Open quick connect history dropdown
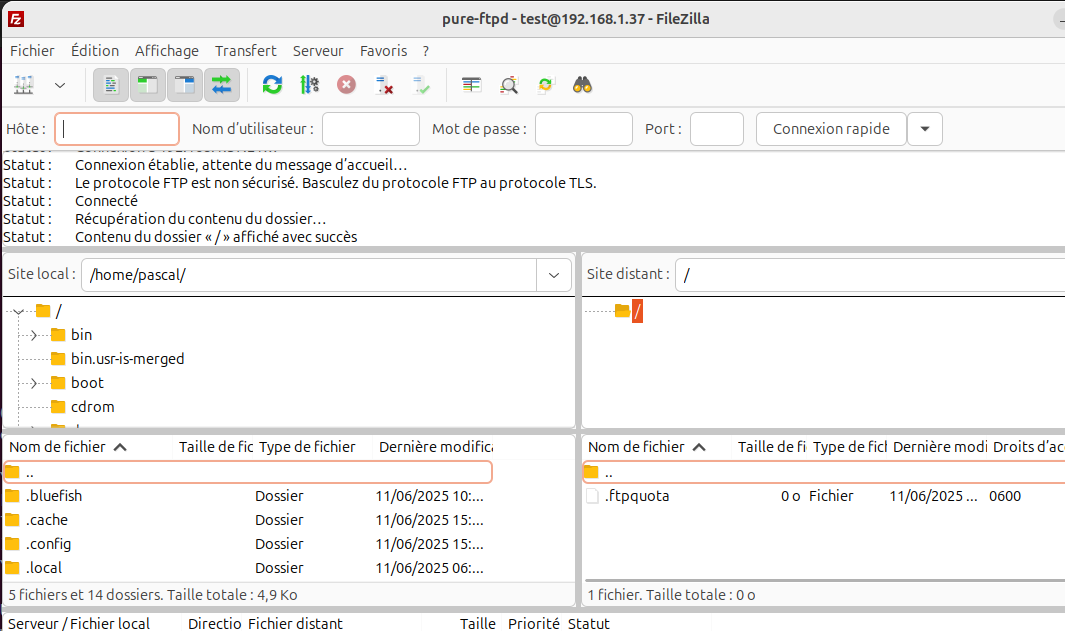Image resolution: width=1065 pixels, height=631 pixels. (x=925, y=129)
